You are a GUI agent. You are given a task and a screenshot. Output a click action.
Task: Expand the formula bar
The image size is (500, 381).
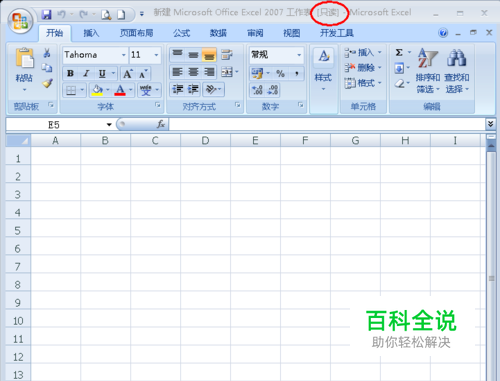(x=490, y=124)
